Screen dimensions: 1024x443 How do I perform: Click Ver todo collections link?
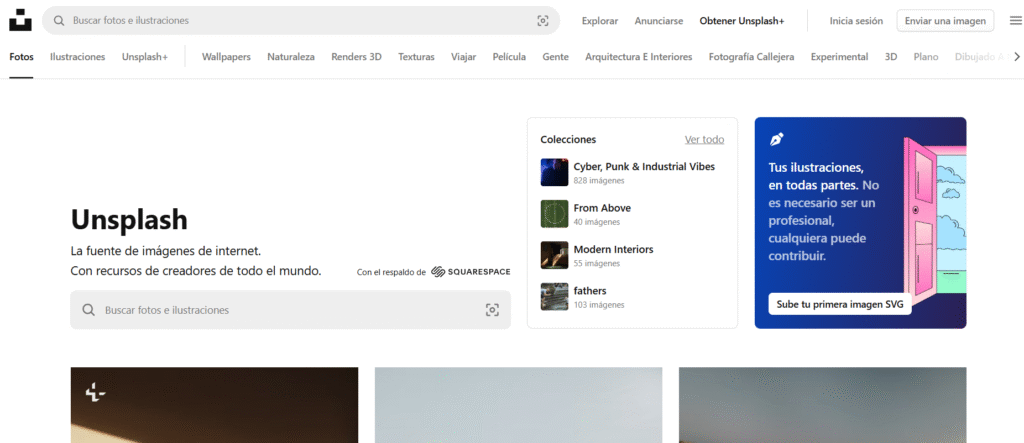[704, 139]
